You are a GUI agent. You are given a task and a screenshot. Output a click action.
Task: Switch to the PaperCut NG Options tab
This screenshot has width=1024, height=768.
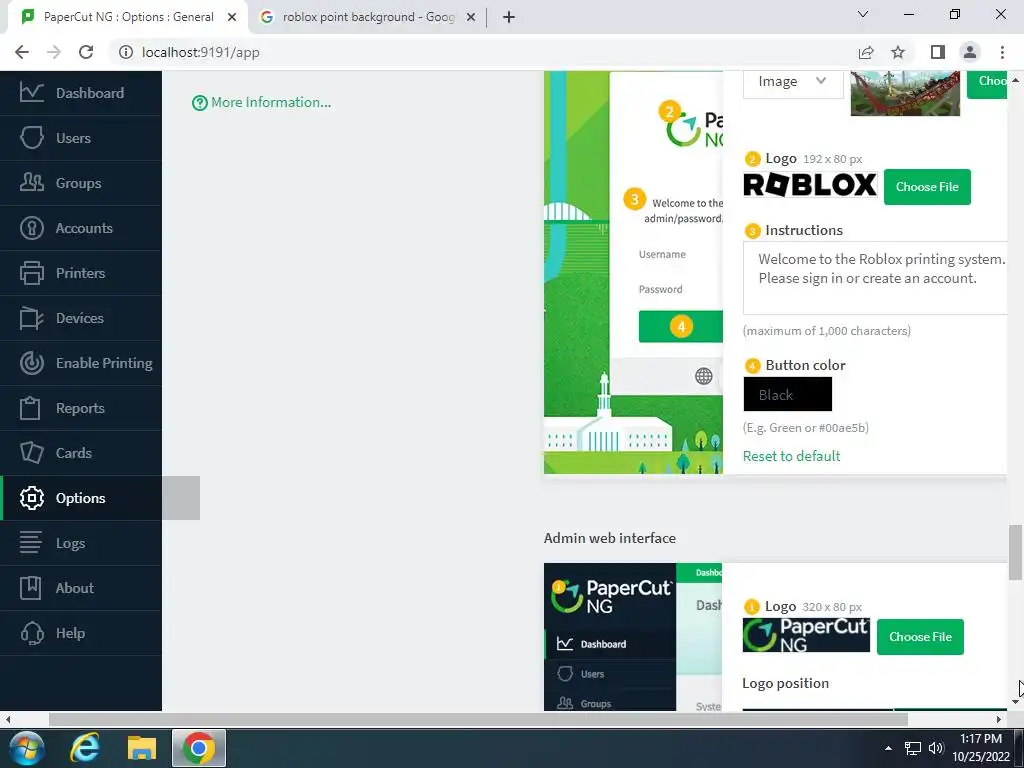coord(128,17)
